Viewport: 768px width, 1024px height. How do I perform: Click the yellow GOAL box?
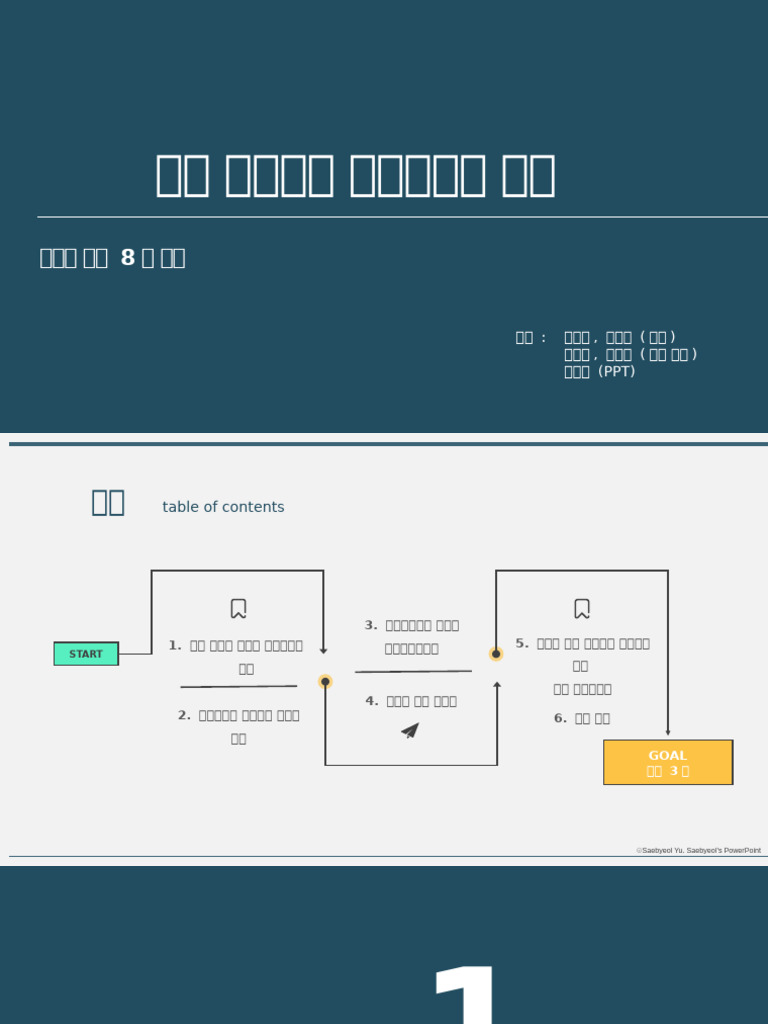pyautogui.click(x=668, y=762)
